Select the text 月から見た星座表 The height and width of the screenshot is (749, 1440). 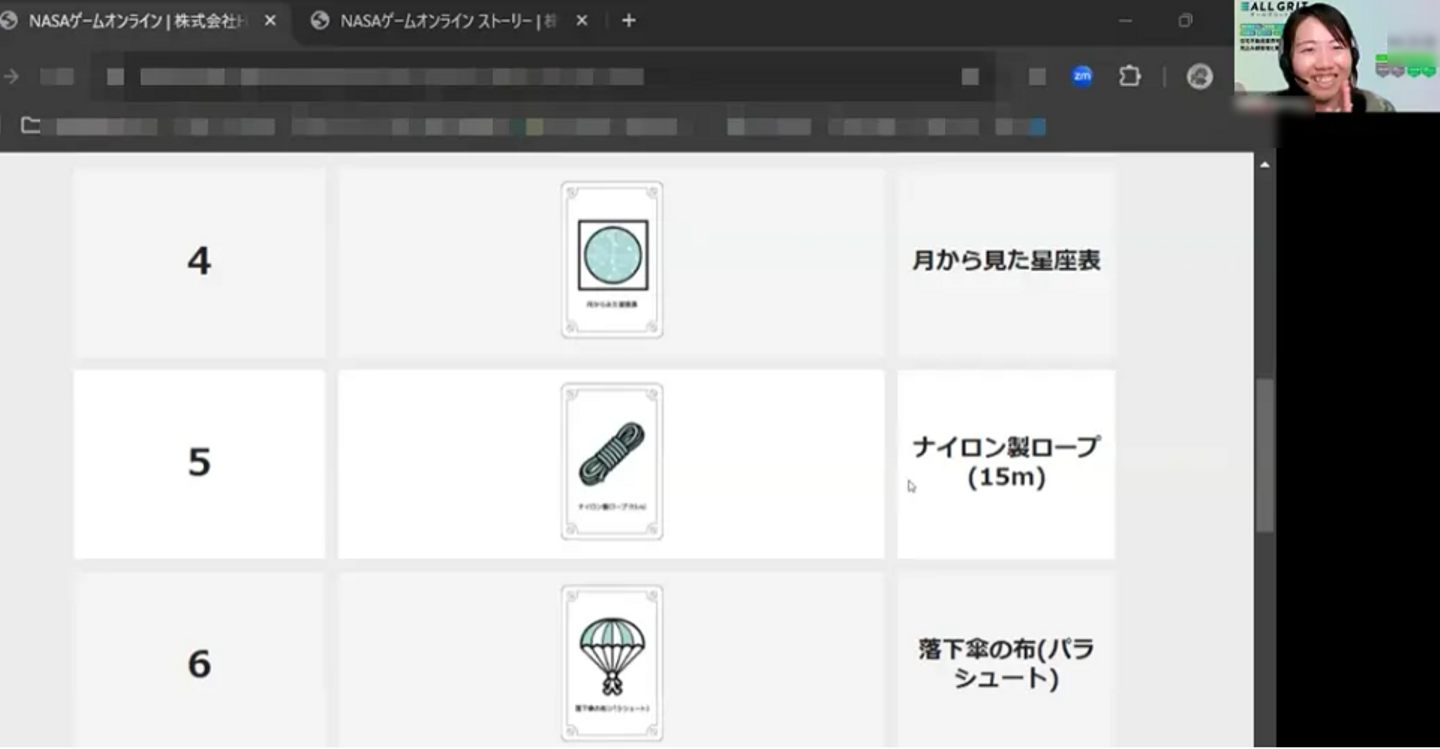(1006, 261)
